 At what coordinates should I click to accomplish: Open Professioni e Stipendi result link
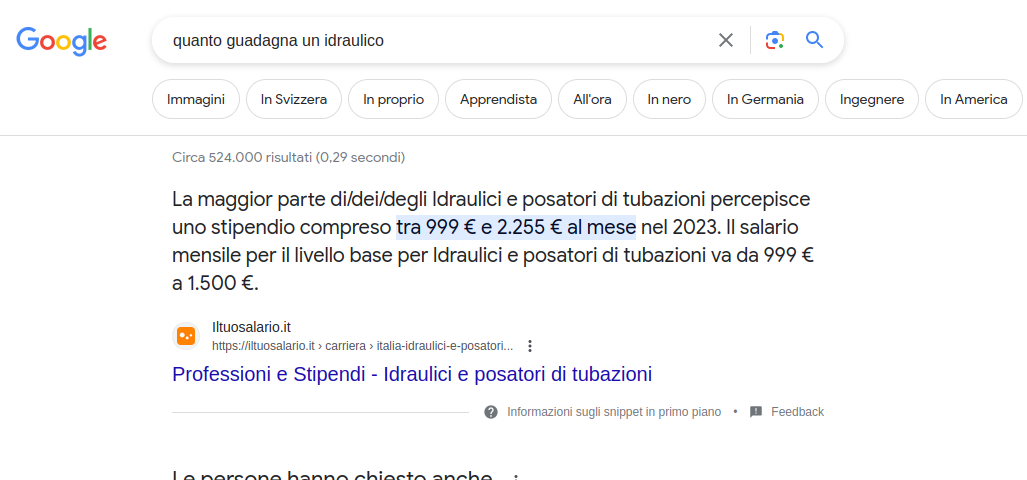coord(412,375)
